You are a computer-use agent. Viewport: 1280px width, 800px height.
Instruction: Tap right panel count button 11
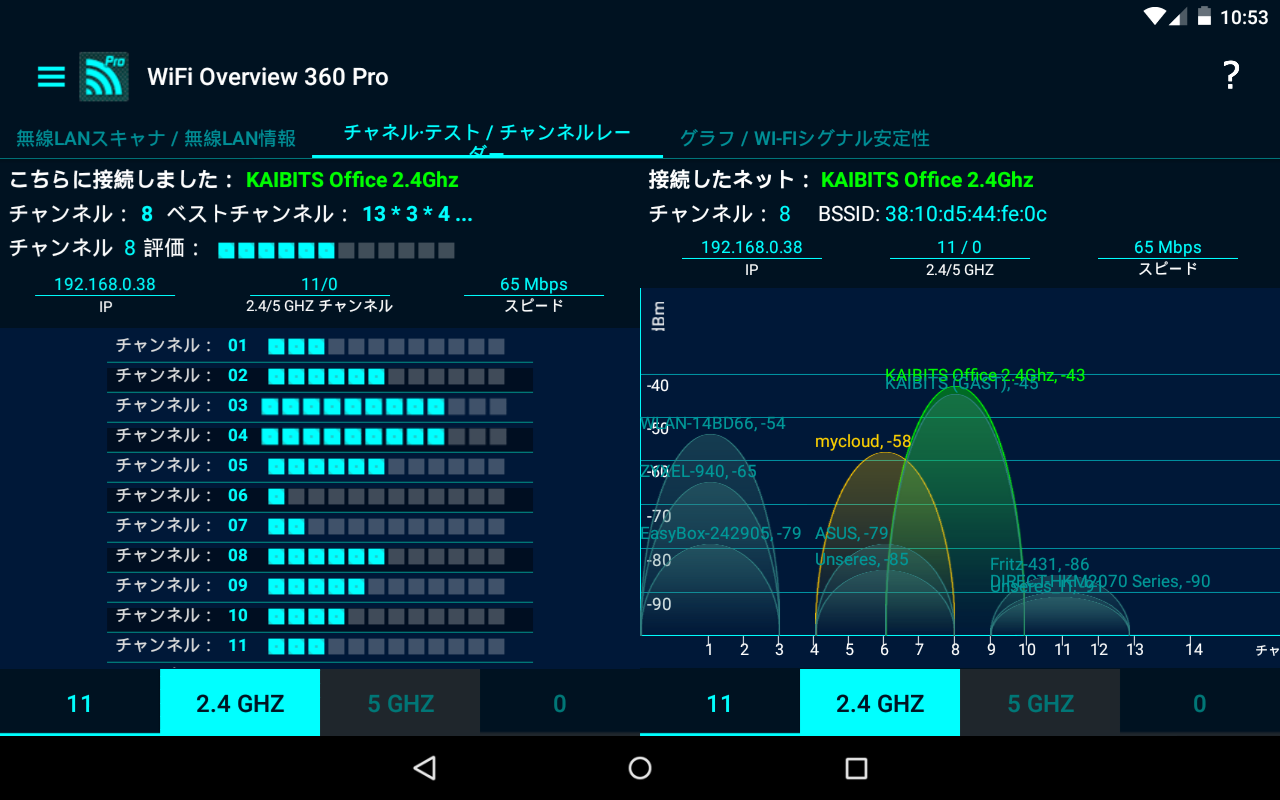point(720,703)
